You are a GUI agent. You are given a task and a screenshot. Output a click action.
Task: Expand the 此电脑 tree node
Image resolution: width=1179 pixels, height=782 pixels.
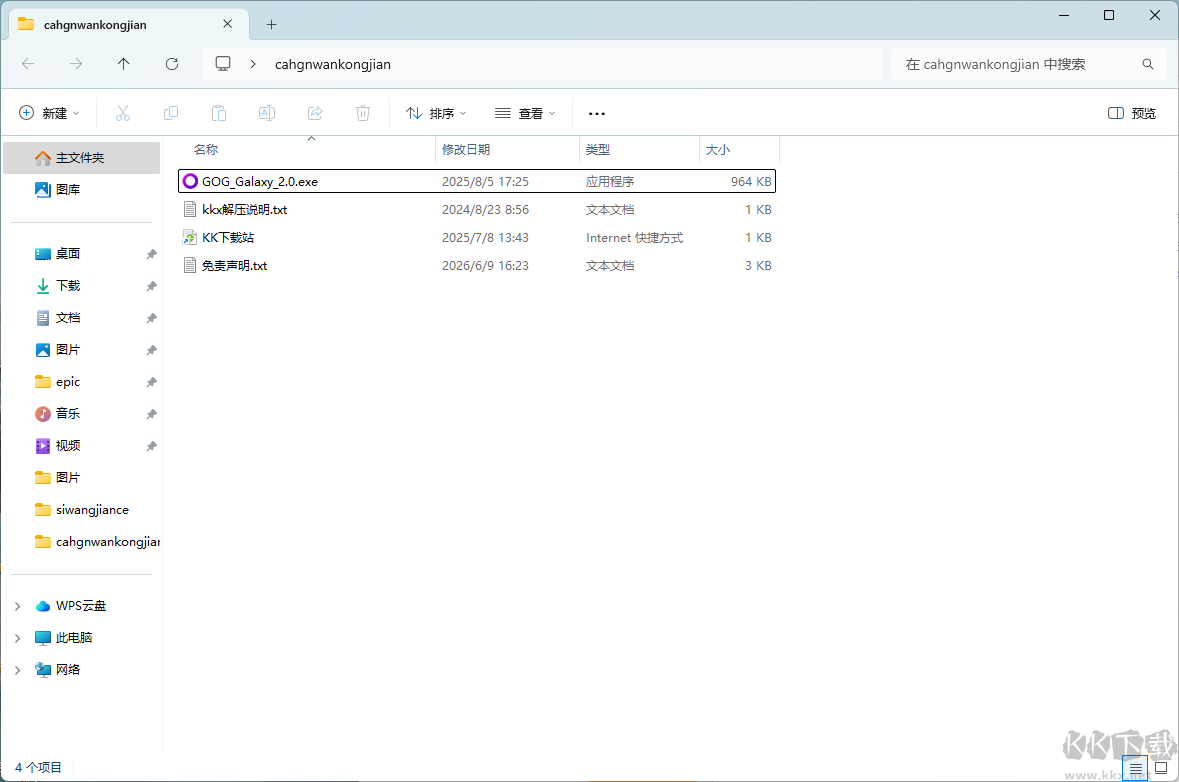(17, 638)
